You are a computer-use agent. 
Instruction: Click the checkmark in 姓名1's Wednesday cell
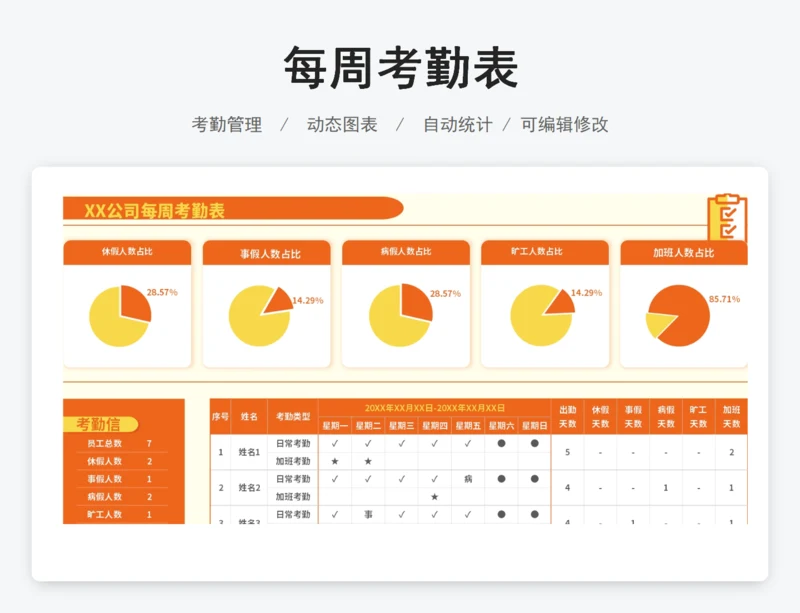402,444
